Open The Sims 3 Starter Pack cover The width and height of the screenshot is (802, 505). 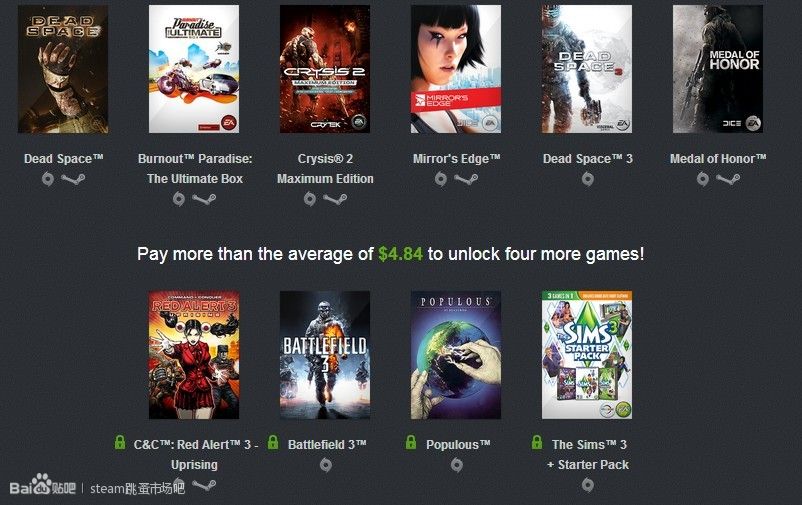pyautogui.click(x=587, y=355)
